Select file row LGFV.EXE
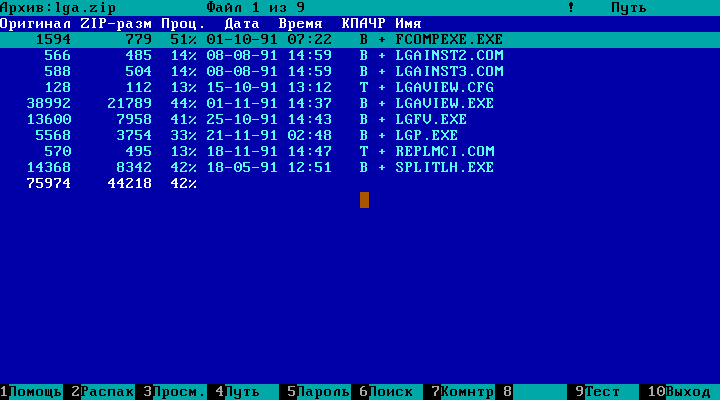The height and width of the screenshot is (400, 720). tap(360, 119)
